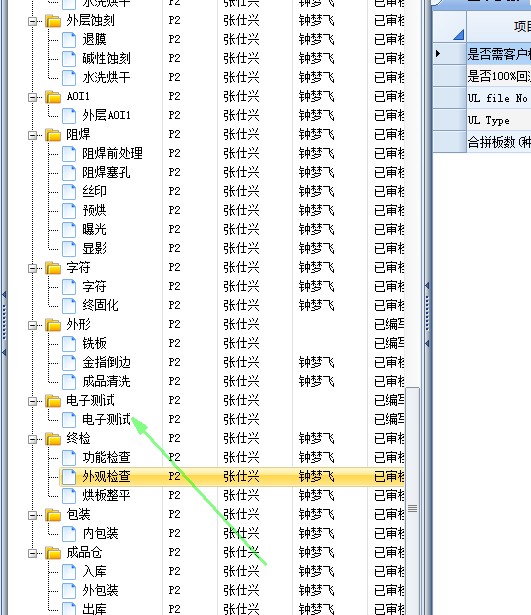Image resolution: width=531 pixels, height=615 pixels.
Task: Click the document icon beside 曝光
Action: tap(69, 230)
